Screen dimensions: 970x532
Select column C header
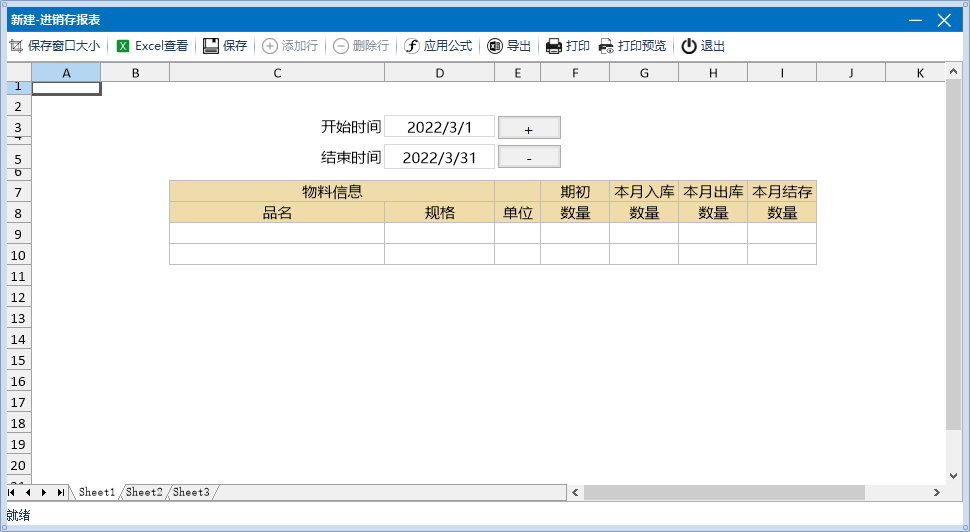277,73
